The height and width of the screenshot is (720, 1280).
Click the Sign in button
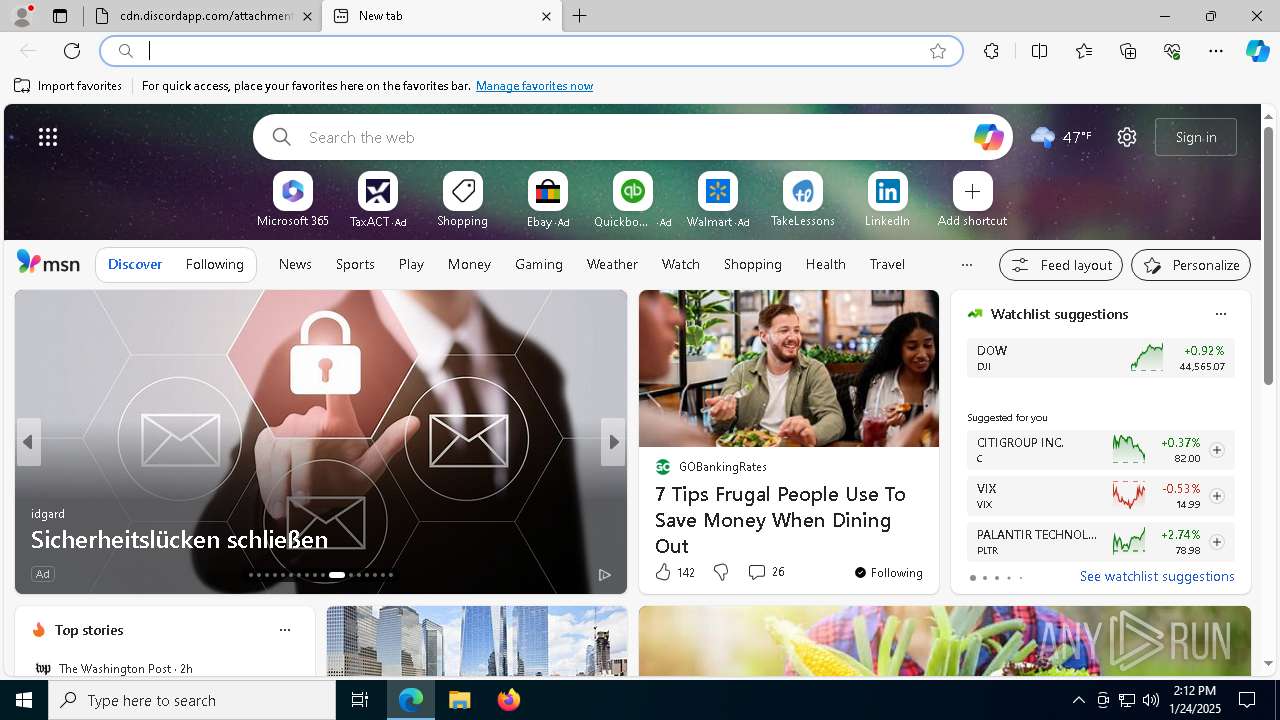[x=1196, y=137]
